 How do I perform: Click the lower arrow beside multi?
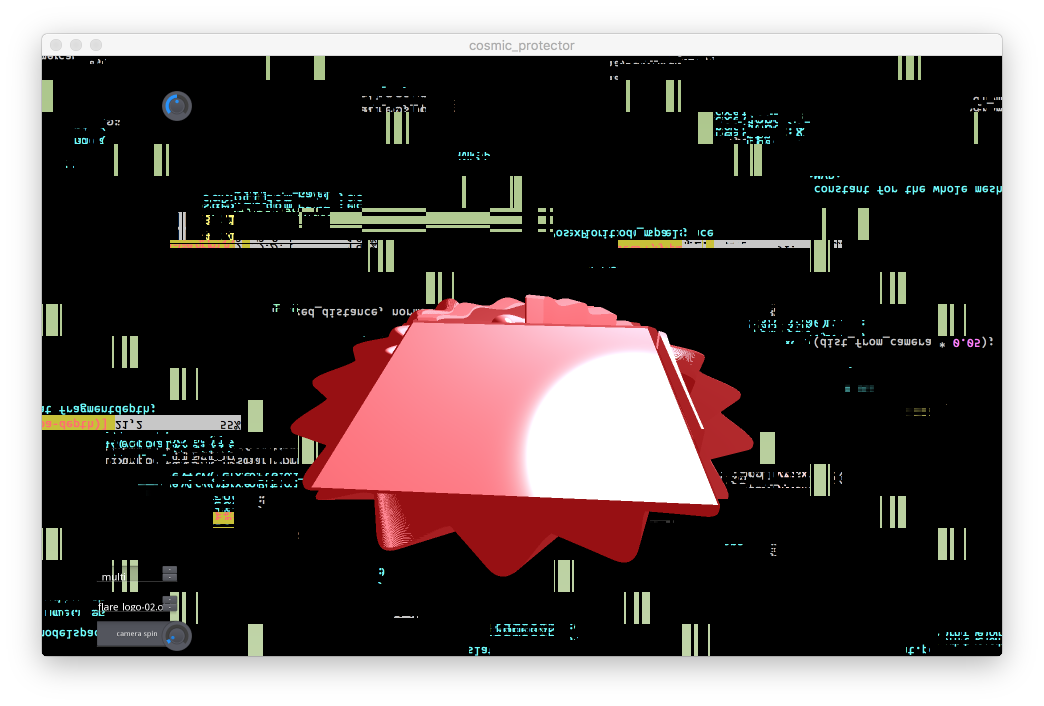point(170,578)
